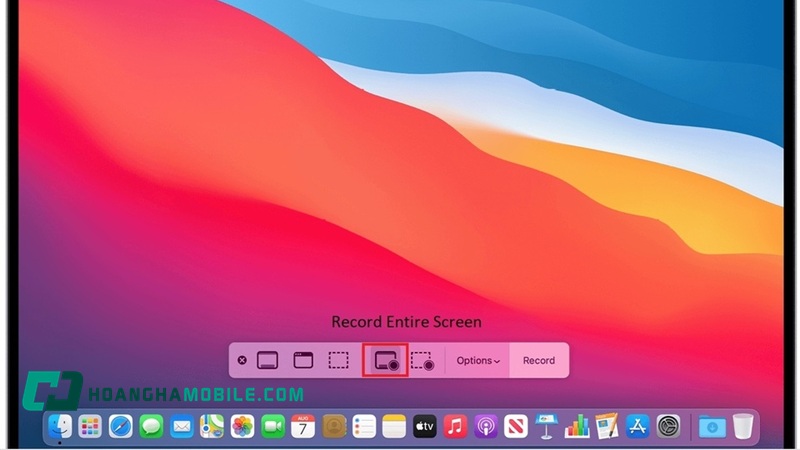This screenshot has width=800, height=450.
Task: Open the Options dropdown menu
Action: (x=478, y=360)
